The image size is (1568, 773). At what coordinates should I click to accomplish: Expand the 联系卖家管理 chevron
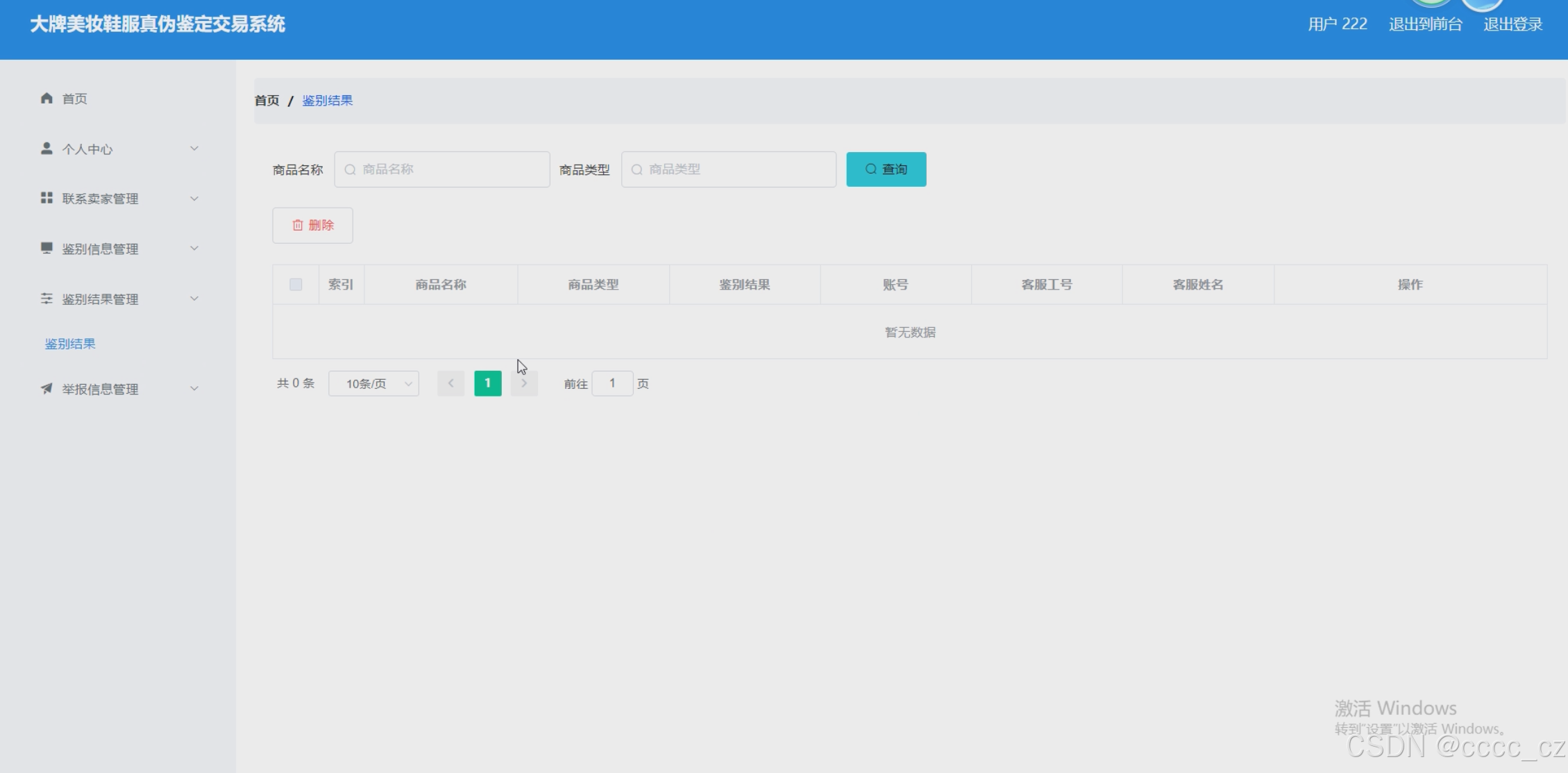[194, 198]
